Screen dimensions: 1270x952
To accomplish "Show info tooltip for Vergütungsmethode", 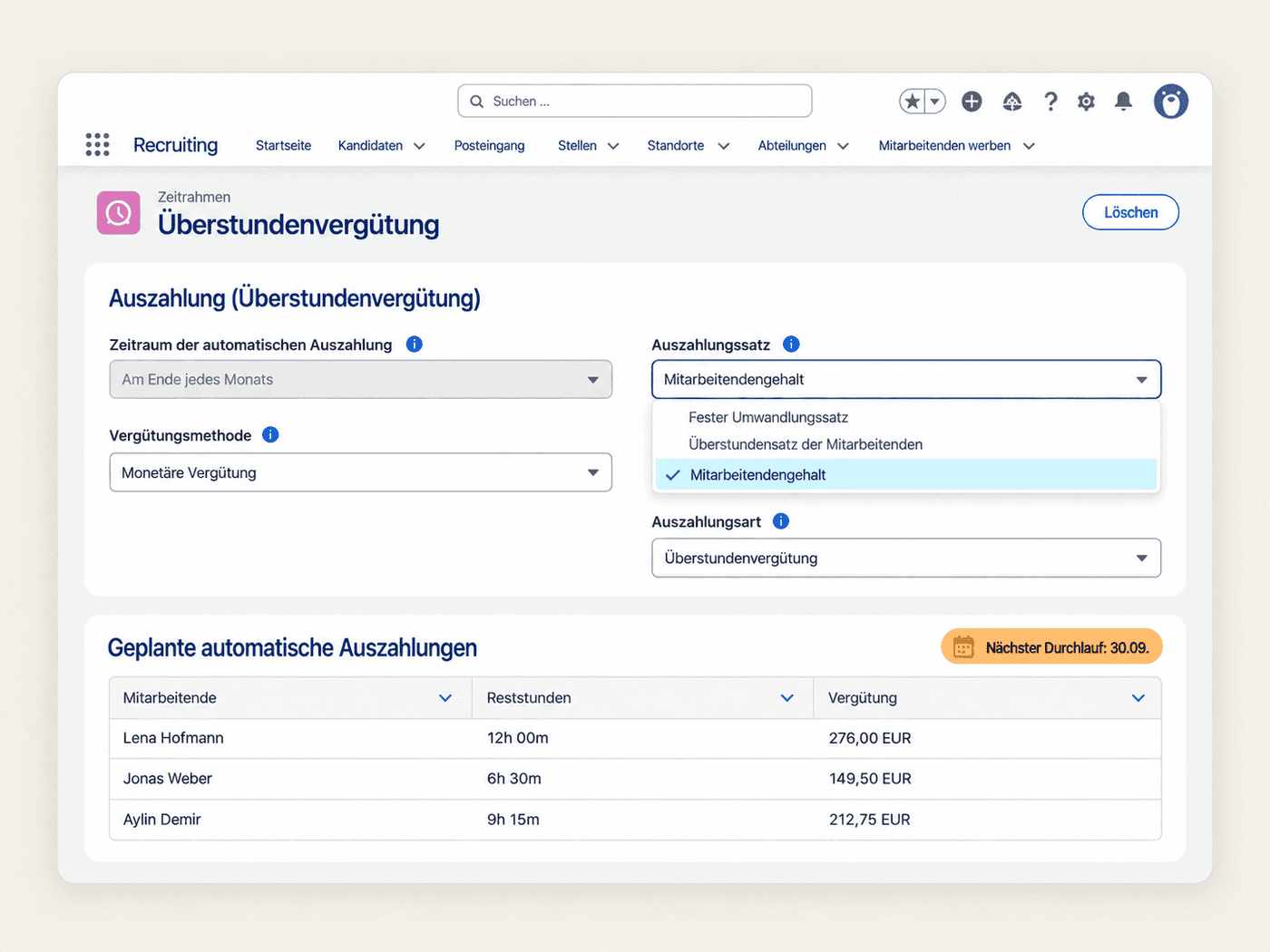I will (x=270, y=435).
